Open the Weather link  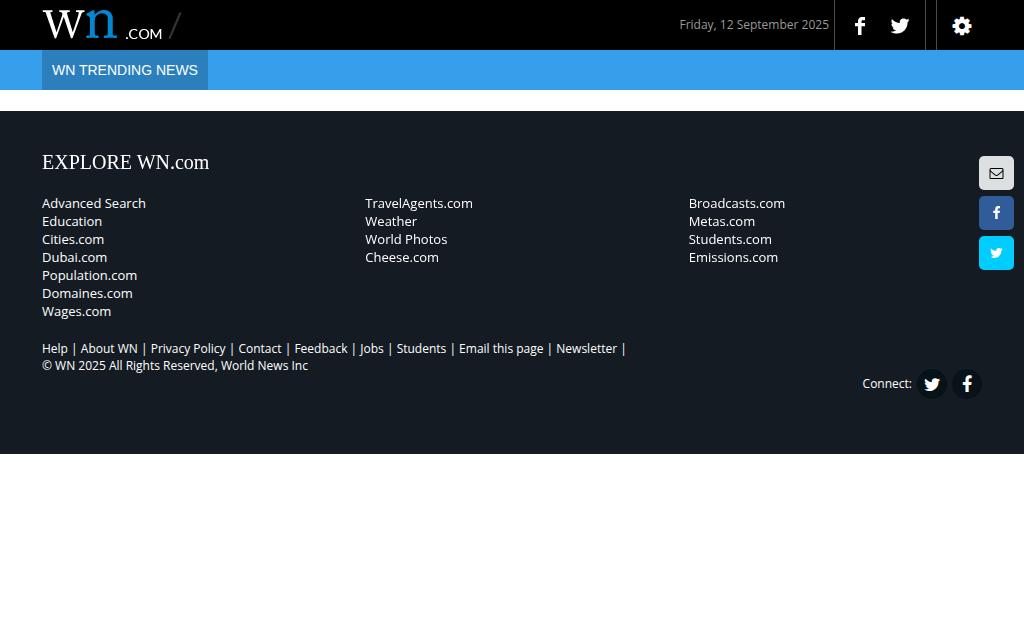pos(391,221)
